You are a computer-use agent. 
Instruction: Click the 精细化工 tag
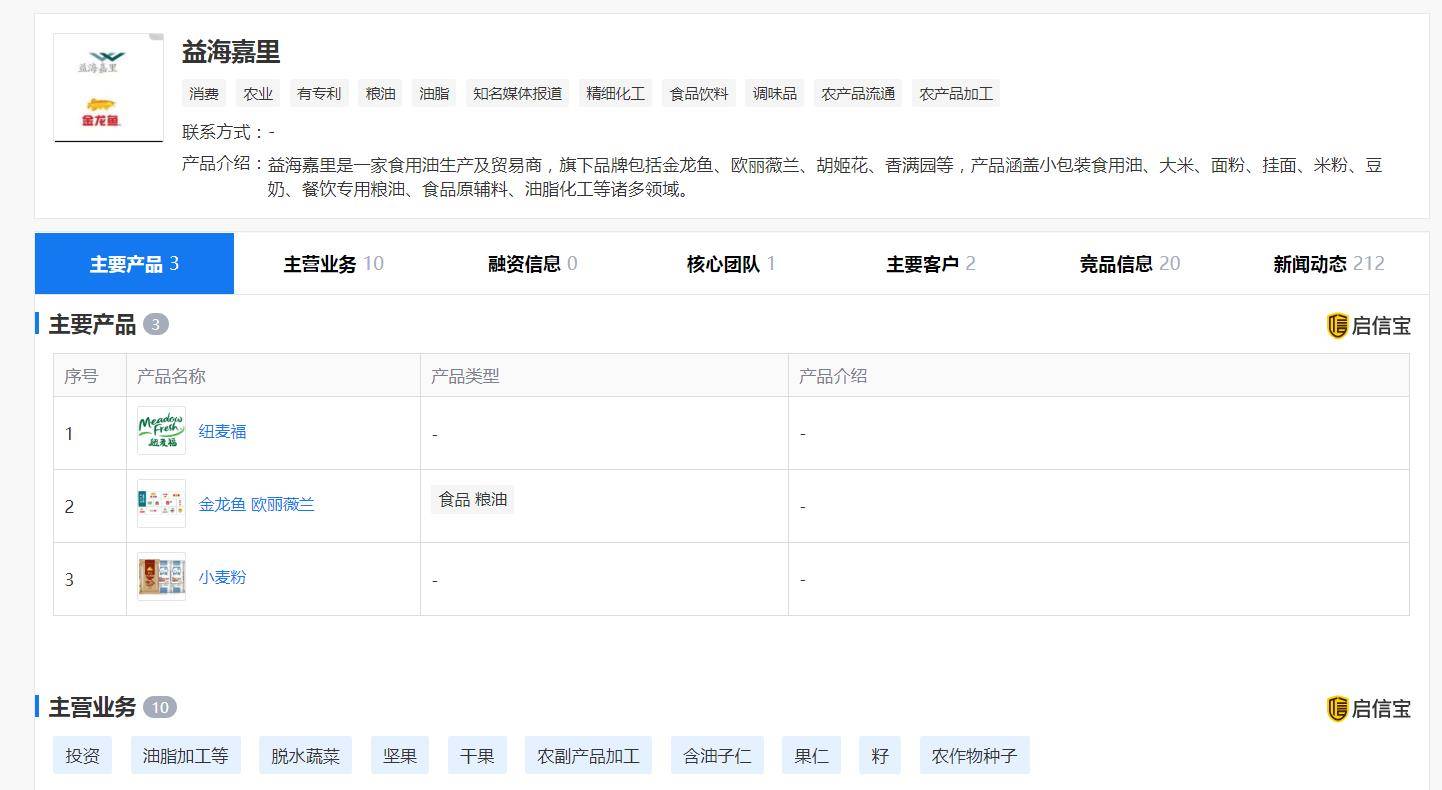point(615,94)
